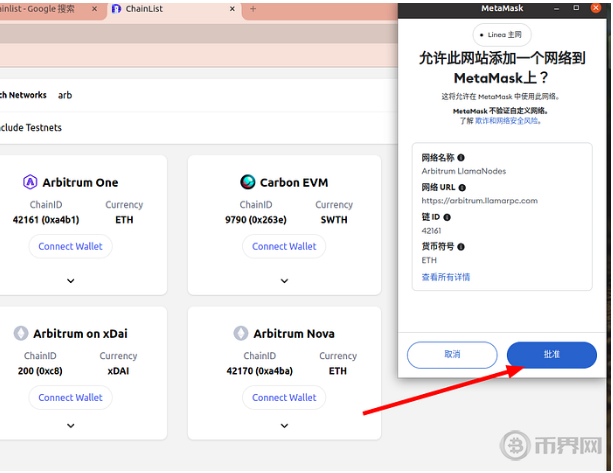Viewport: 613px width, 473px height.
Task: Approve the network with 批准 button
Action: pyautogui.click(x=551, y=354)
